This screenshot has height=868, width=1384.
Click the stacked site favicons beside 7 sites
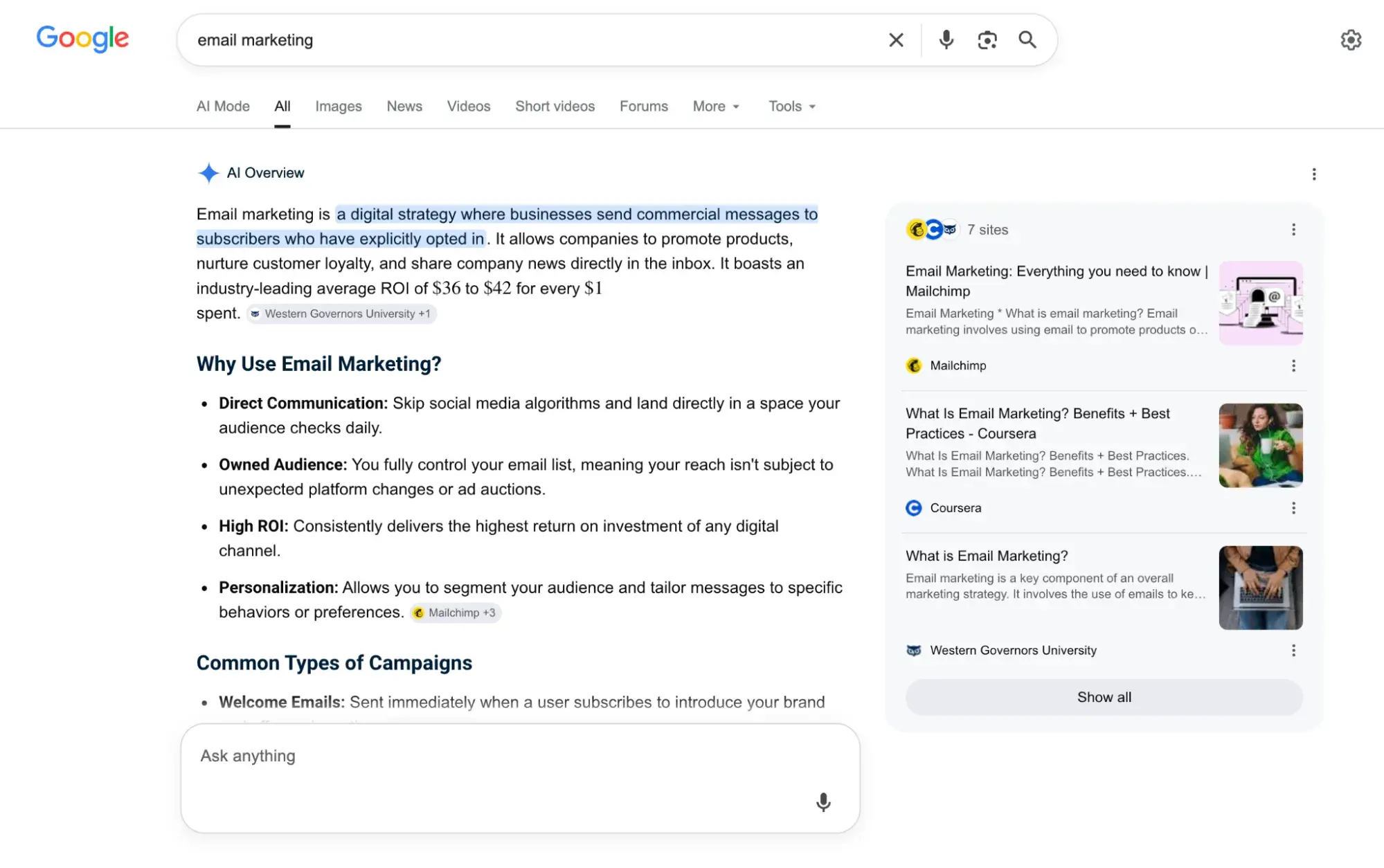tap(932, 230)
